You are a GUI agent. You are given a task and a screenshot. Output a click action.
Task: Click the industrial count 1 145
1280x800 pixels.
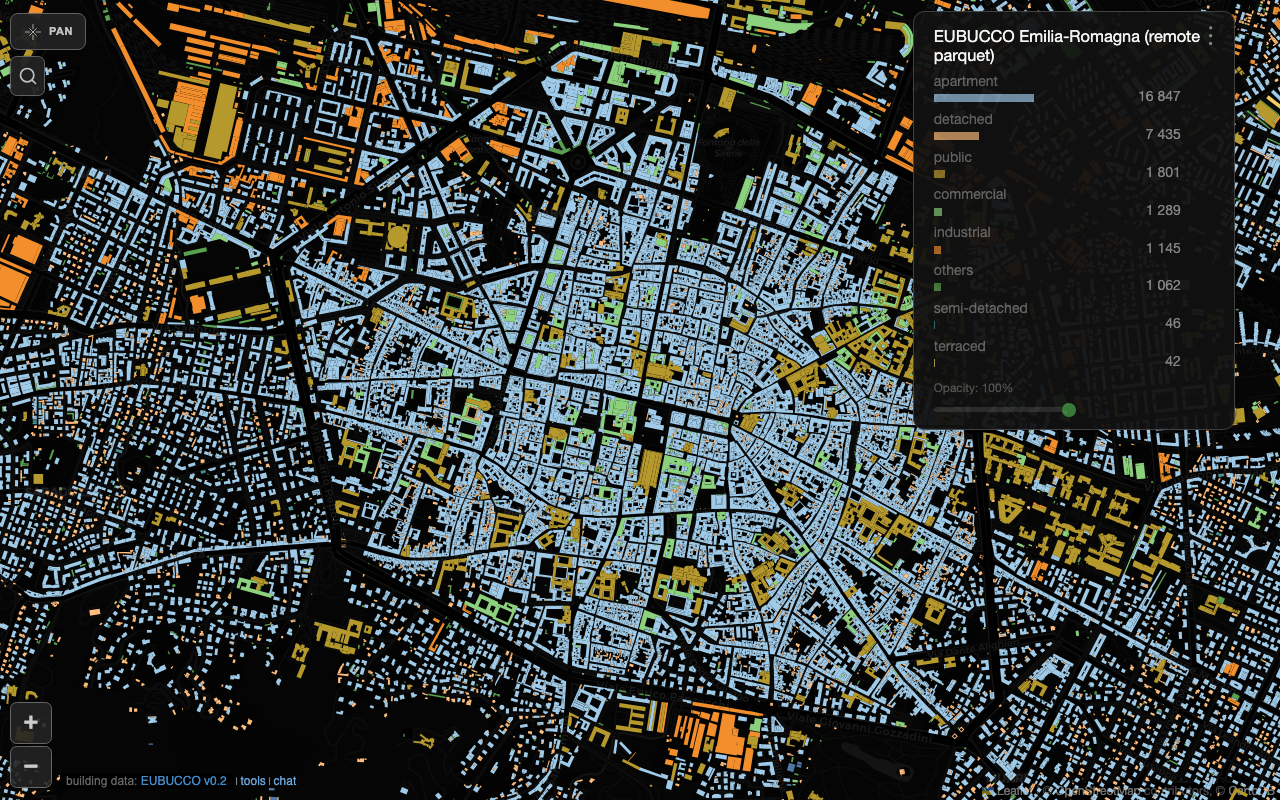click(1163, 248)
